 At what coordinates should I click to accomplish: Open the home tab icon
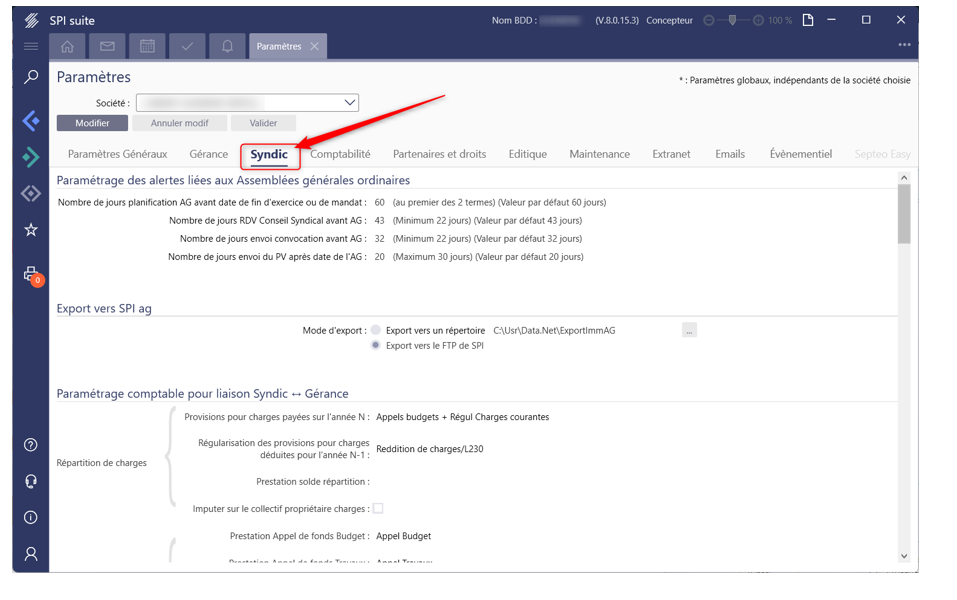click(67, 46)
